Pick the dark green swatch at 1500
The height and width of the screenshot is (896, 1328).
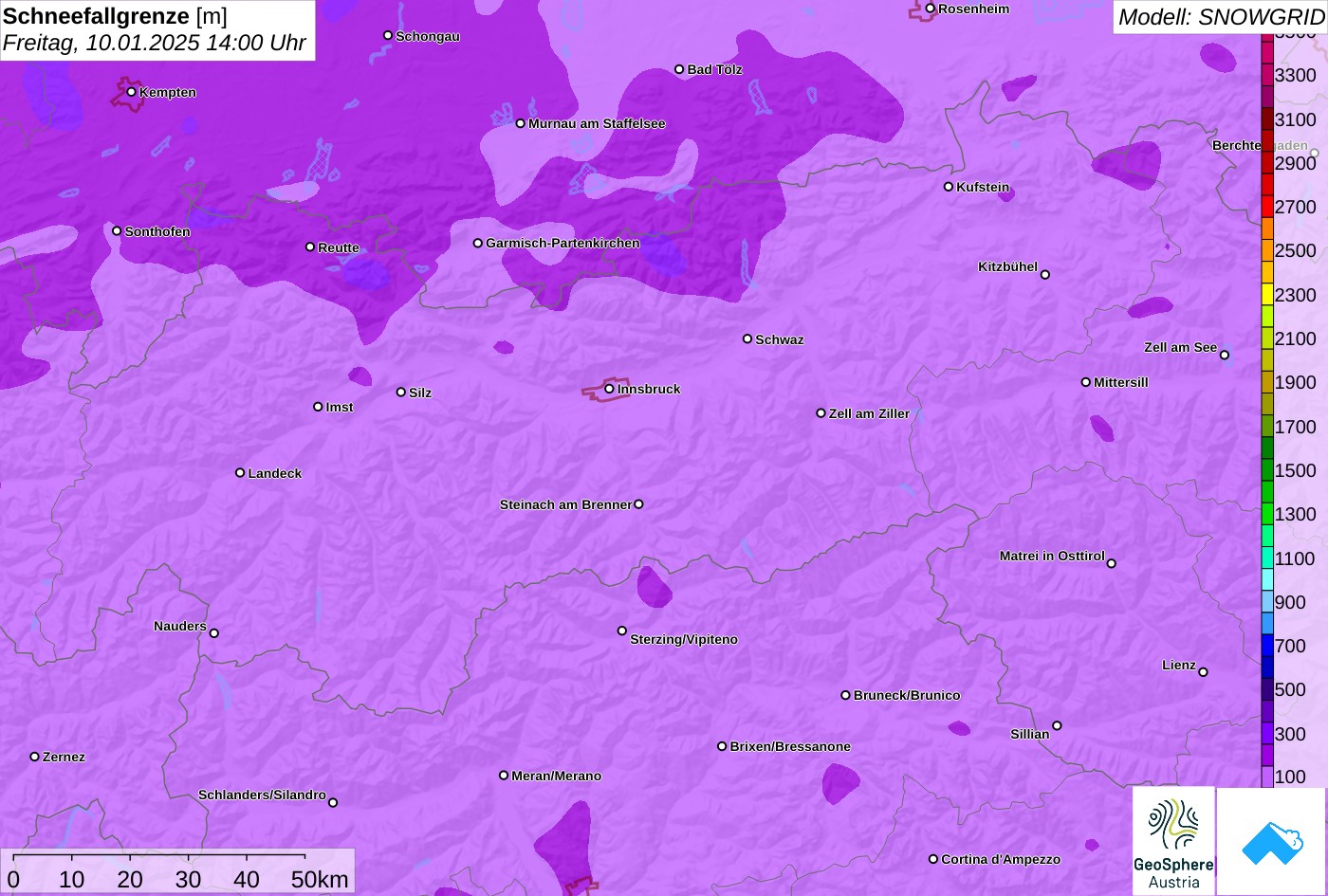click(1267, 470)
